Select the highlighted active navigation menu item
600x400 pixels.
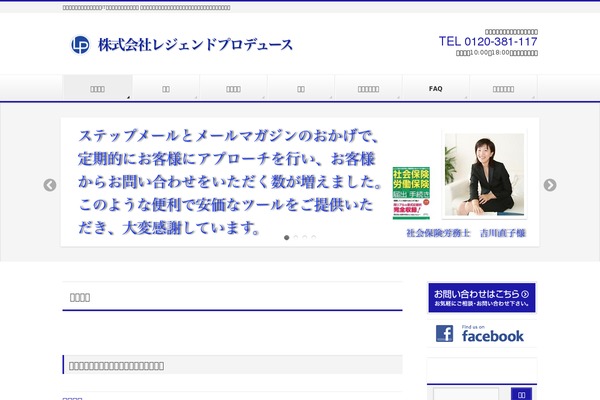click(x=97, y=88)
